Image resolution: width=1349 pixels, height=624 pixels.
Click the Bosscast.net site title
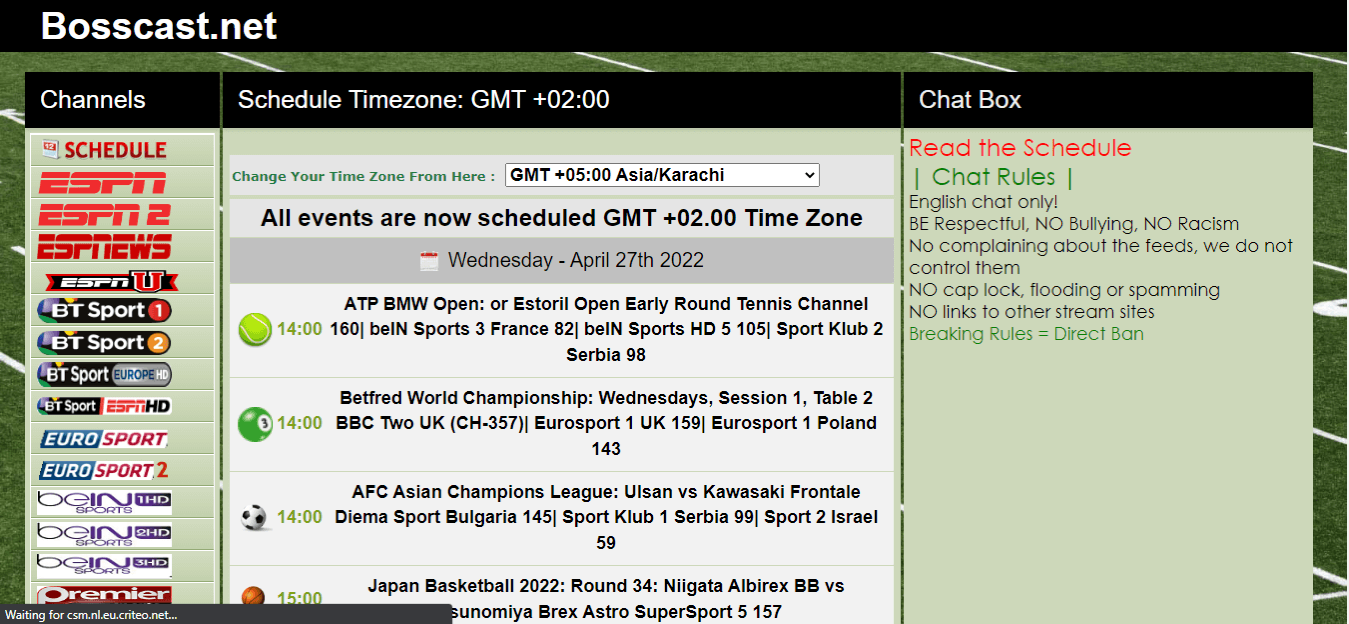[159, 26]
